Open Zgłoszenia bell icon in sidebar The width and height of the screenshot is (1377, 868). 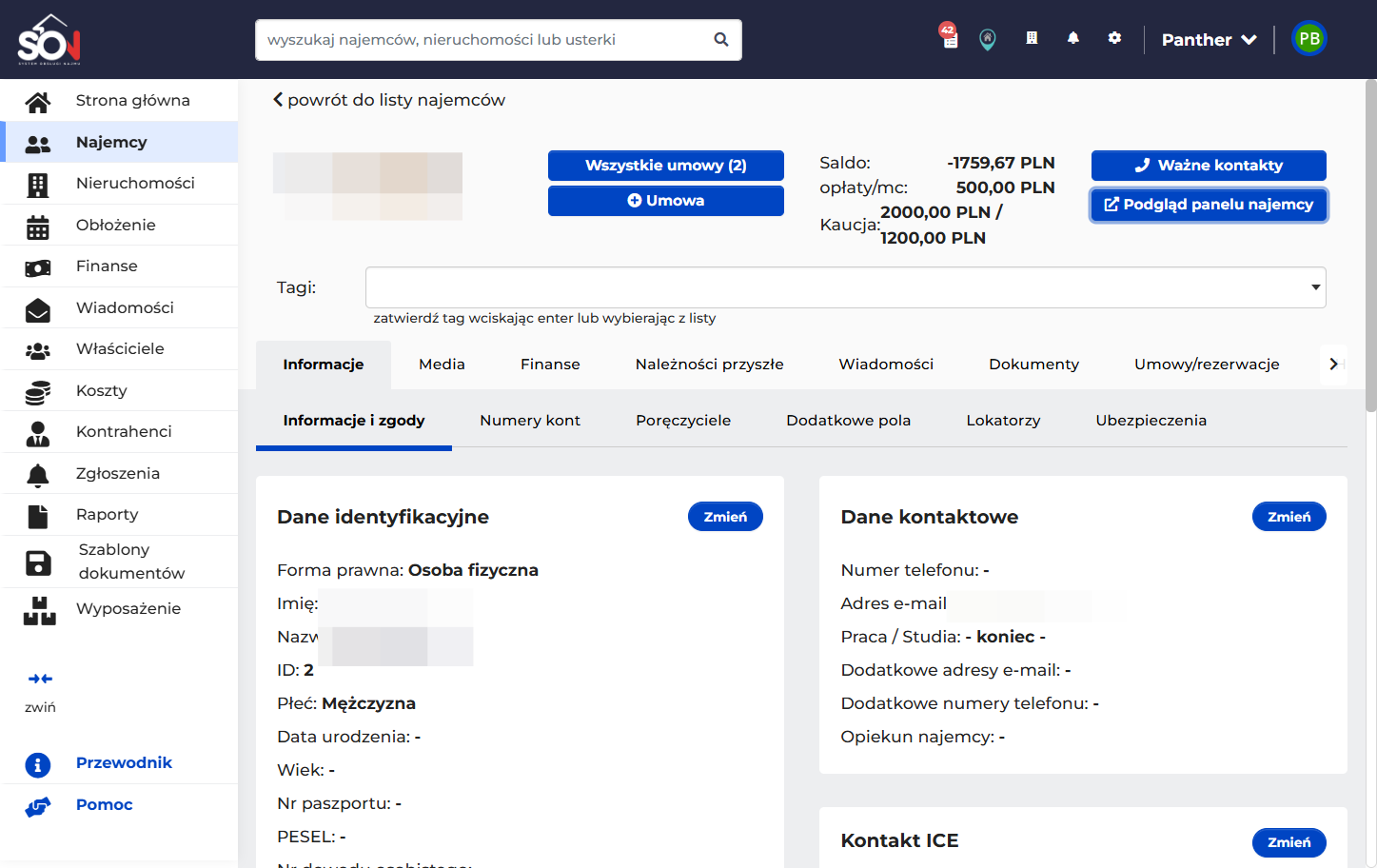(38, 475)
